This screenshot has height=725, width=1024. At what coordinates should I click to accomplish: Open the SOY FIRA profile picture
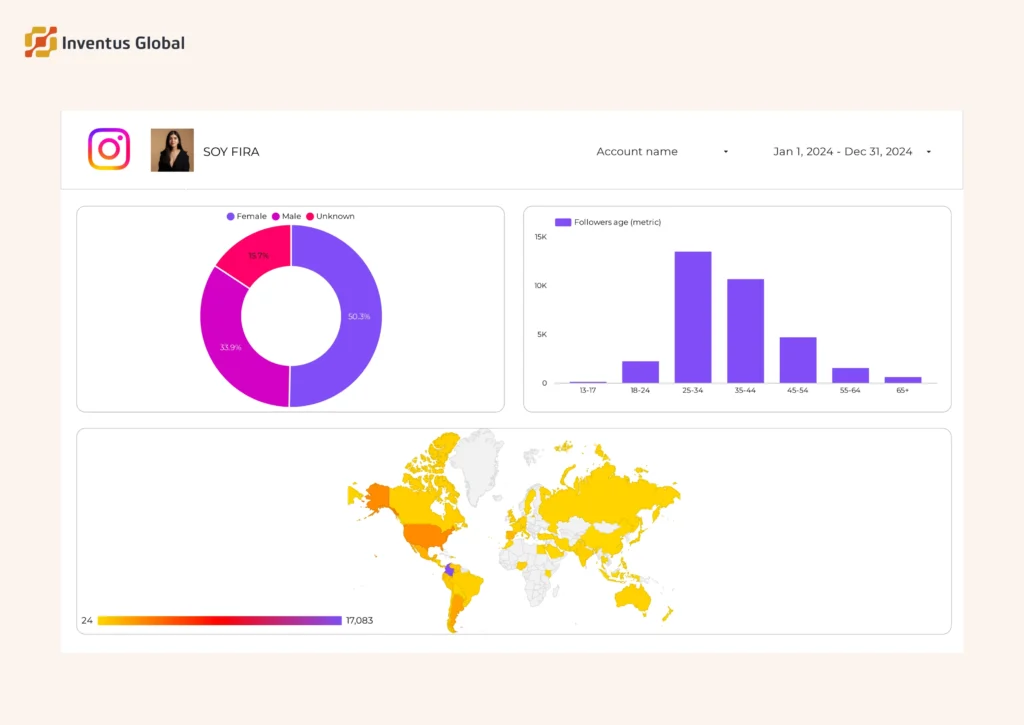click(x=172, y=148)
